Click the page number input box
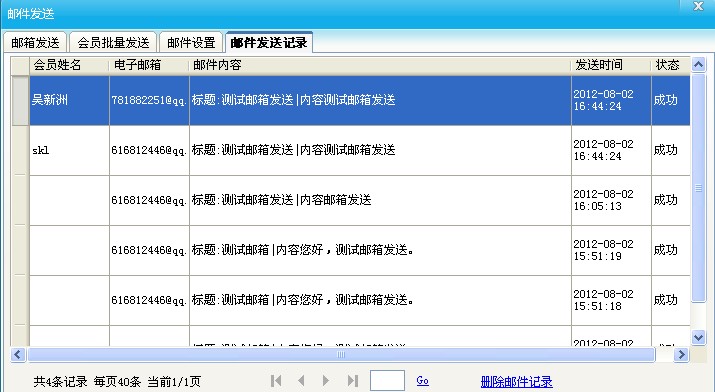The height and width of the screenshot is (392, 715). pos(387,381)
